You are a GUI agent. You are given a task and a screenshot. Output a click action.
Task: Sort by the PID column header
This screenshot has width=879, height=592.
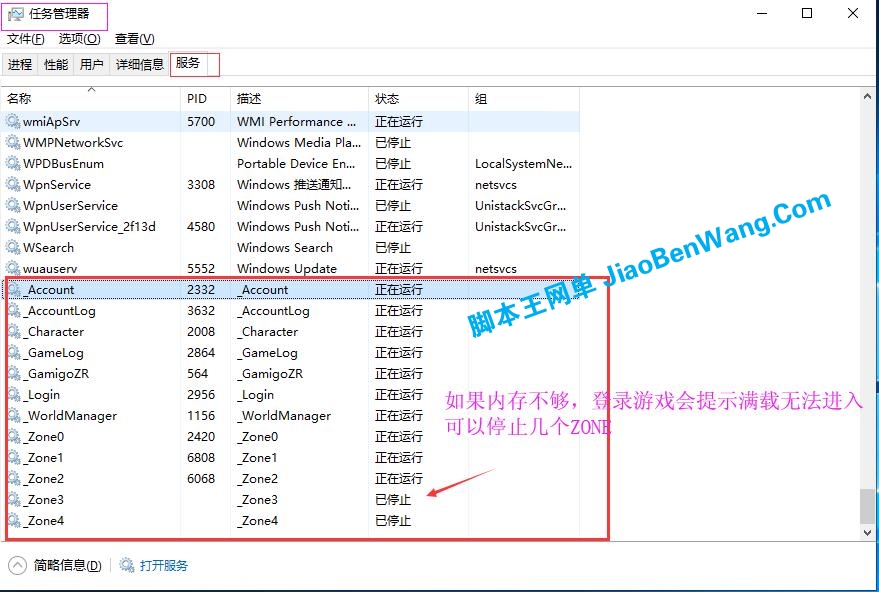[x=205, y=99]
